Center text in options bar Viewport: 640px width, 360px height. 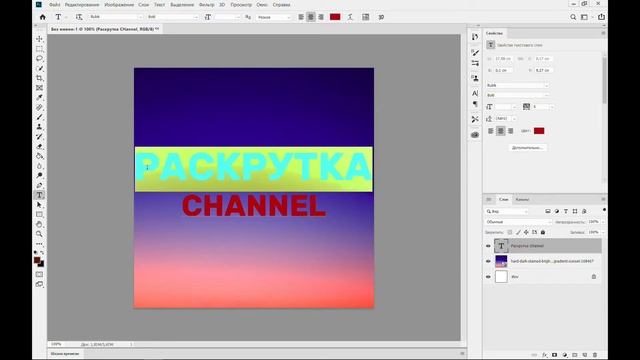pyautogui.click(x=311, y=17)
